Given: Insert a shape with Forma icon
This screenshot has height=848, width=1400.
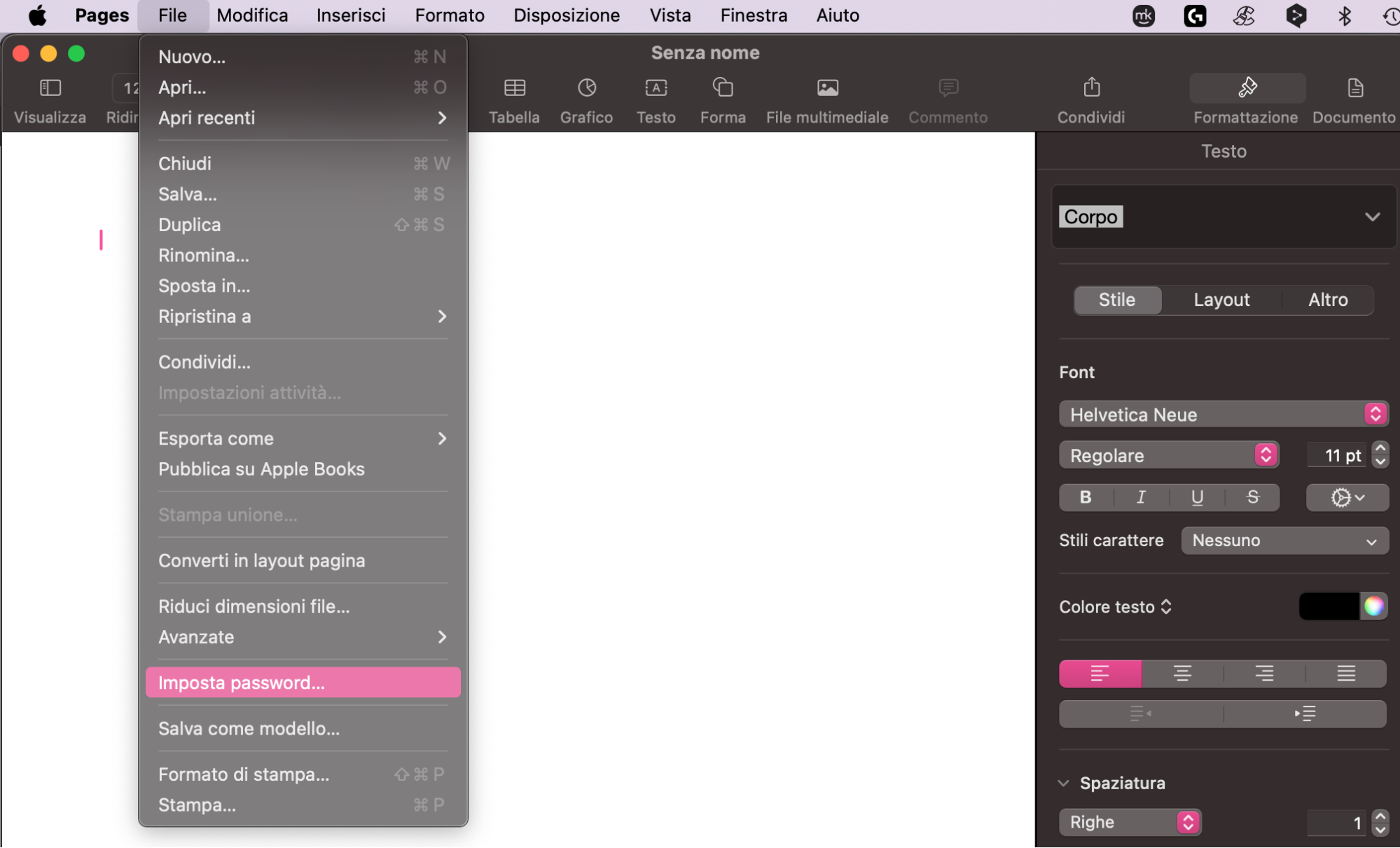Looking at the screenshot, I should click(x=723, y=88).
